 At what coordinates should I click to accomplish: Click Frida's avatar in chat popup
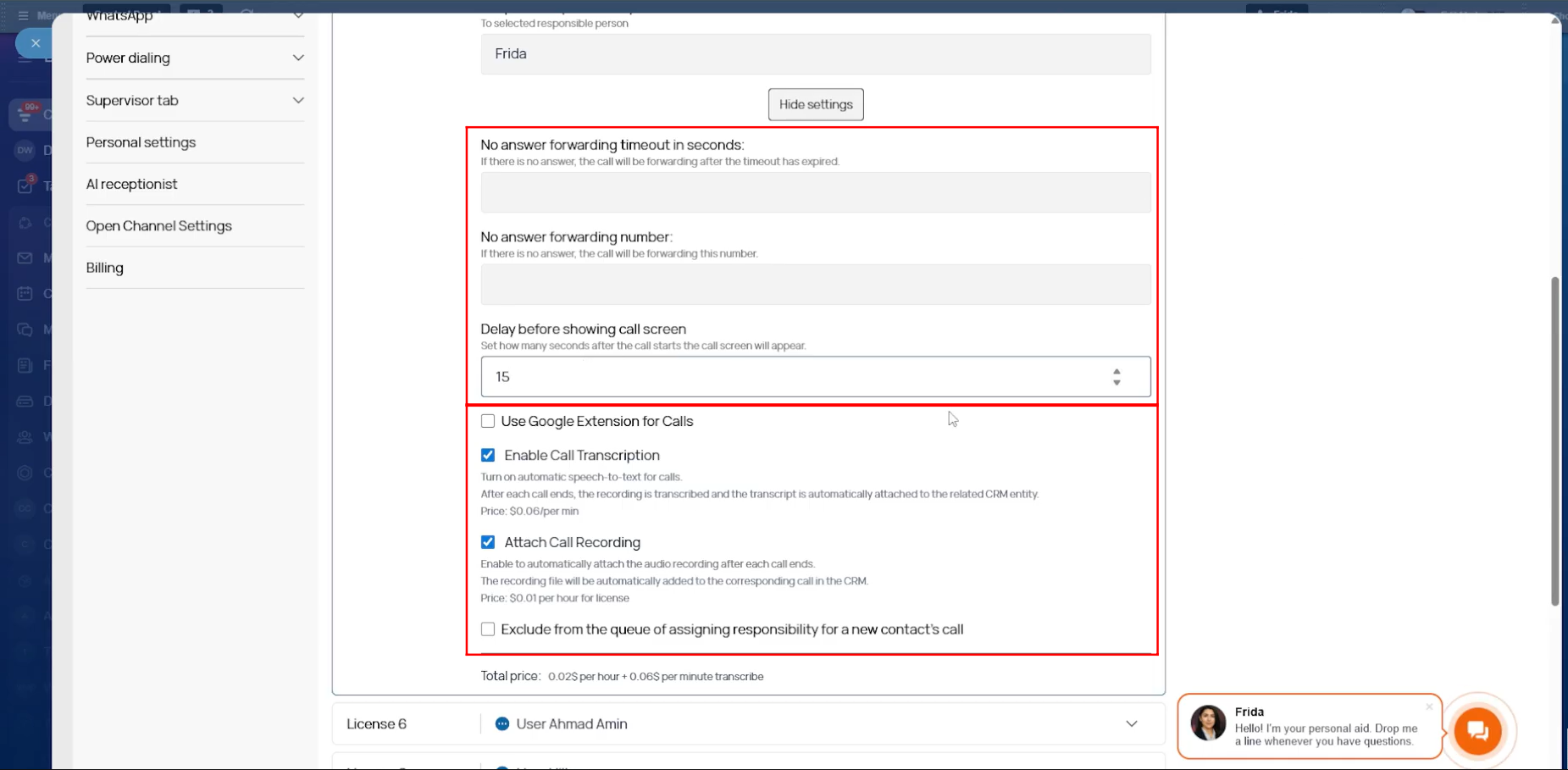[1207, 723]
